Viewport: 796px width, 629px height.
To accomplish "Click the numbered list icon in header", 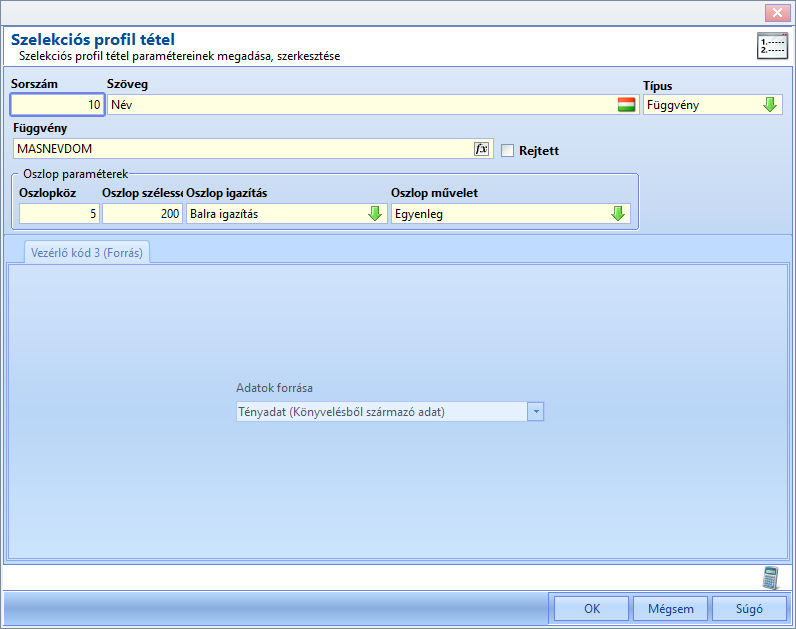I will (772, 46).
